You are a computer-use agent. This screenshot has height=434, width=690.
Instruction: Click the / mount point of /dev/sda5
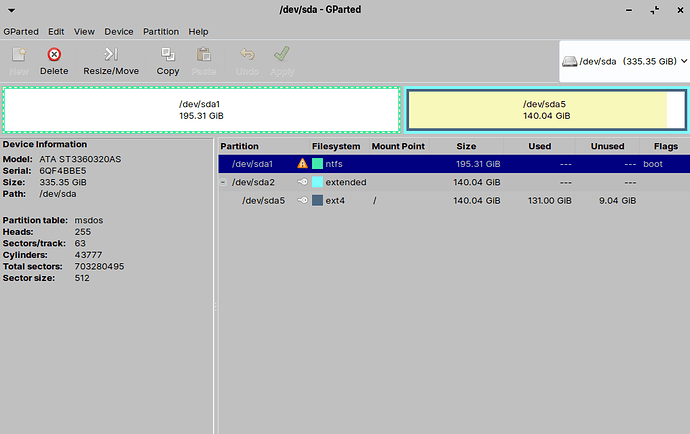(374, 200)
